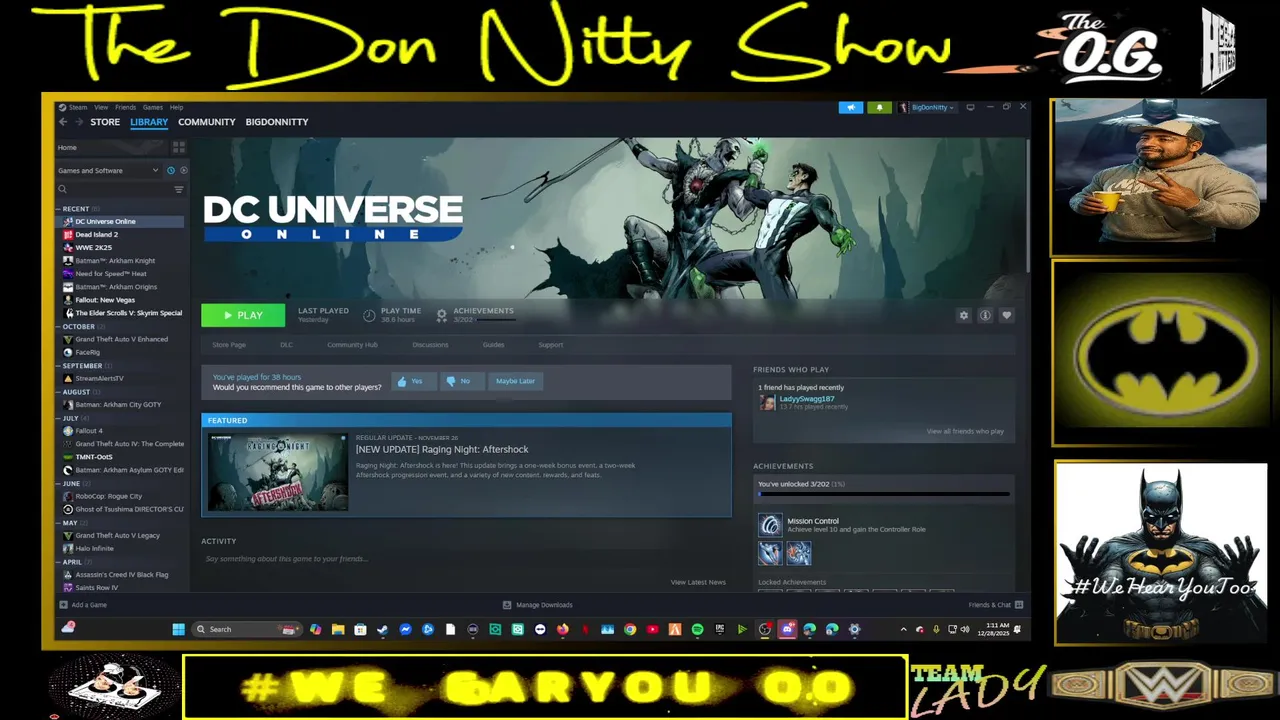Open the game's Store Page link
Image resolution: width=1280 pixels, height=720 pixels.
point(229,345)
